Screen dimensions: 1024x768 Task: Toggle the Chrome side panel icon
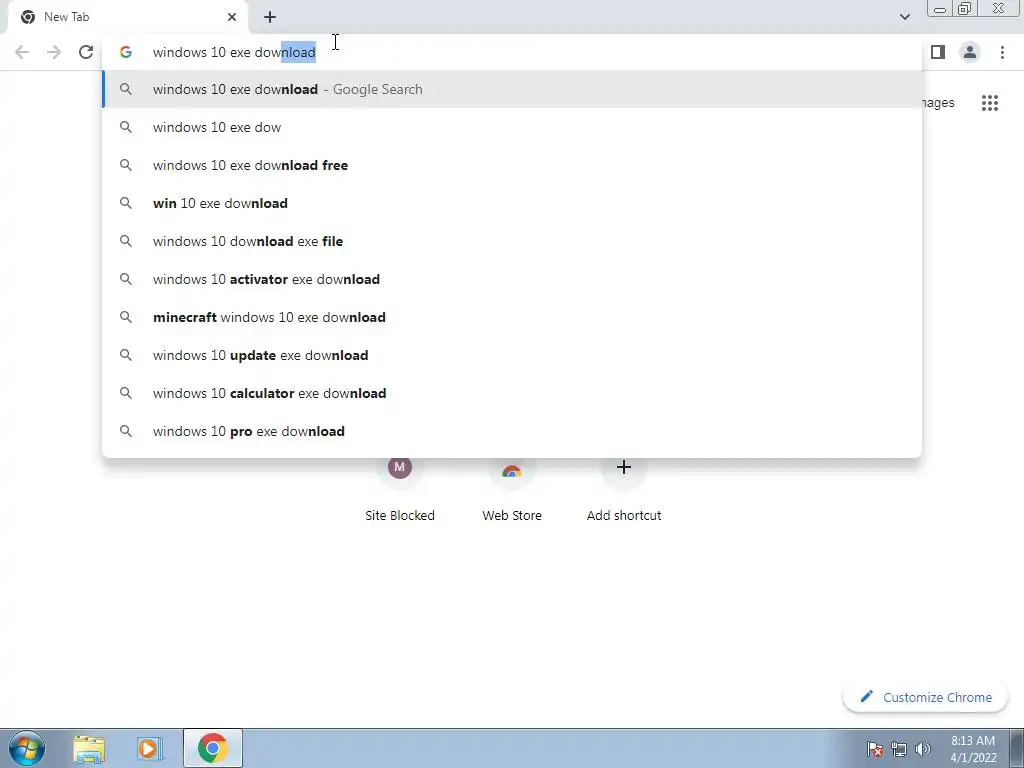(x=938, y=52)
